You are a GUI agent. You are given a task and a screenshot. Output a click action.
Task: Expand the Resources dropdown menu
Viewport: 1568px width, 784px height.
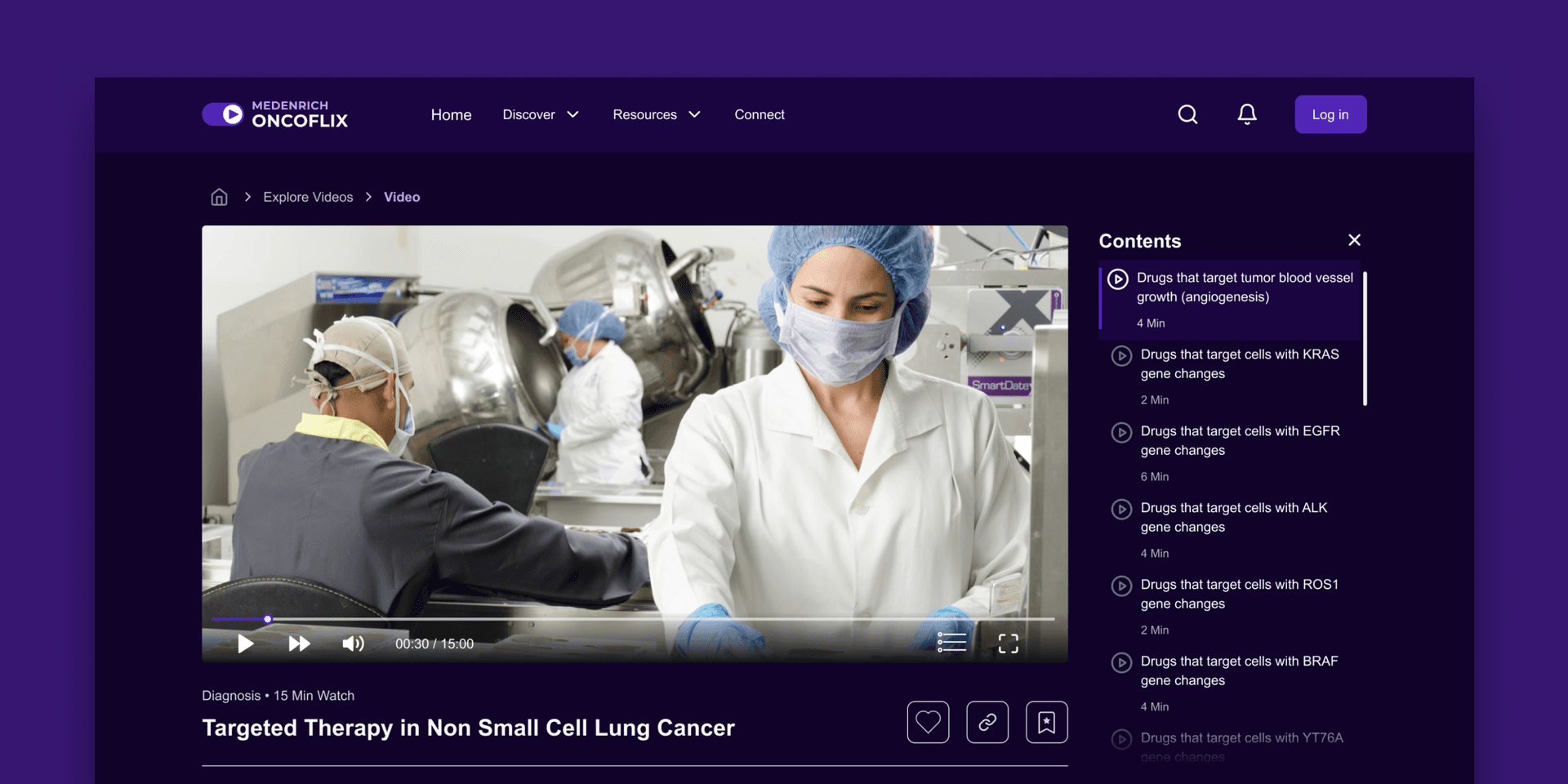click(x=657, y=114)
